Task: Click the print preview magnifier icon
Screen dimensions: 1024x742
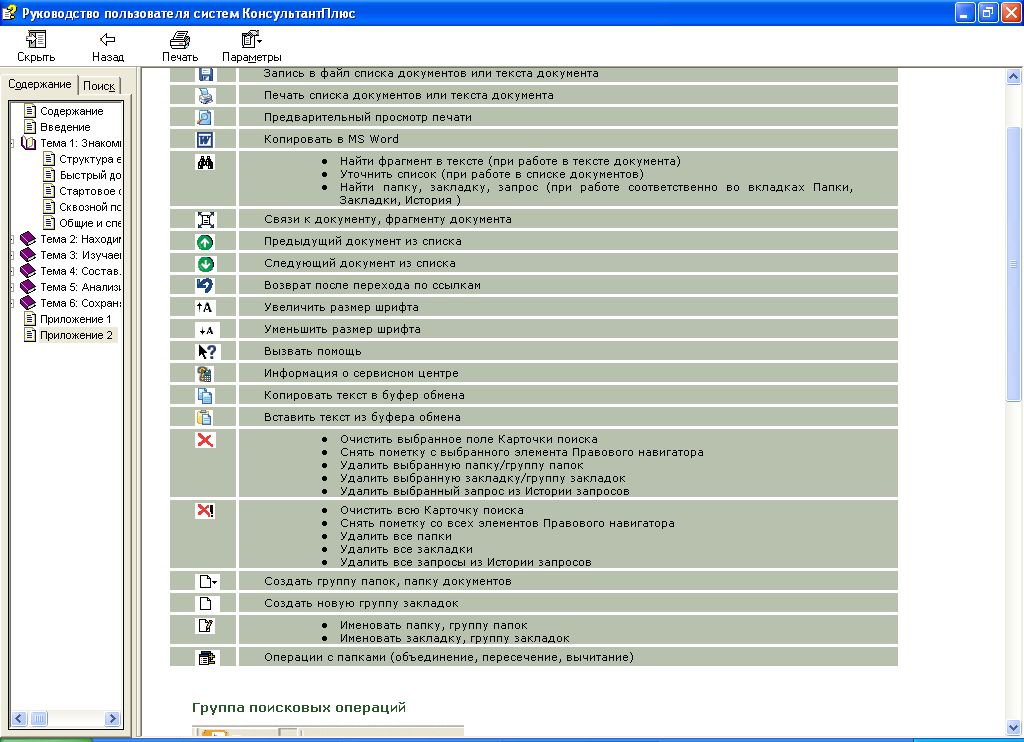Action: pyautogui.click(x=205, y=118)
